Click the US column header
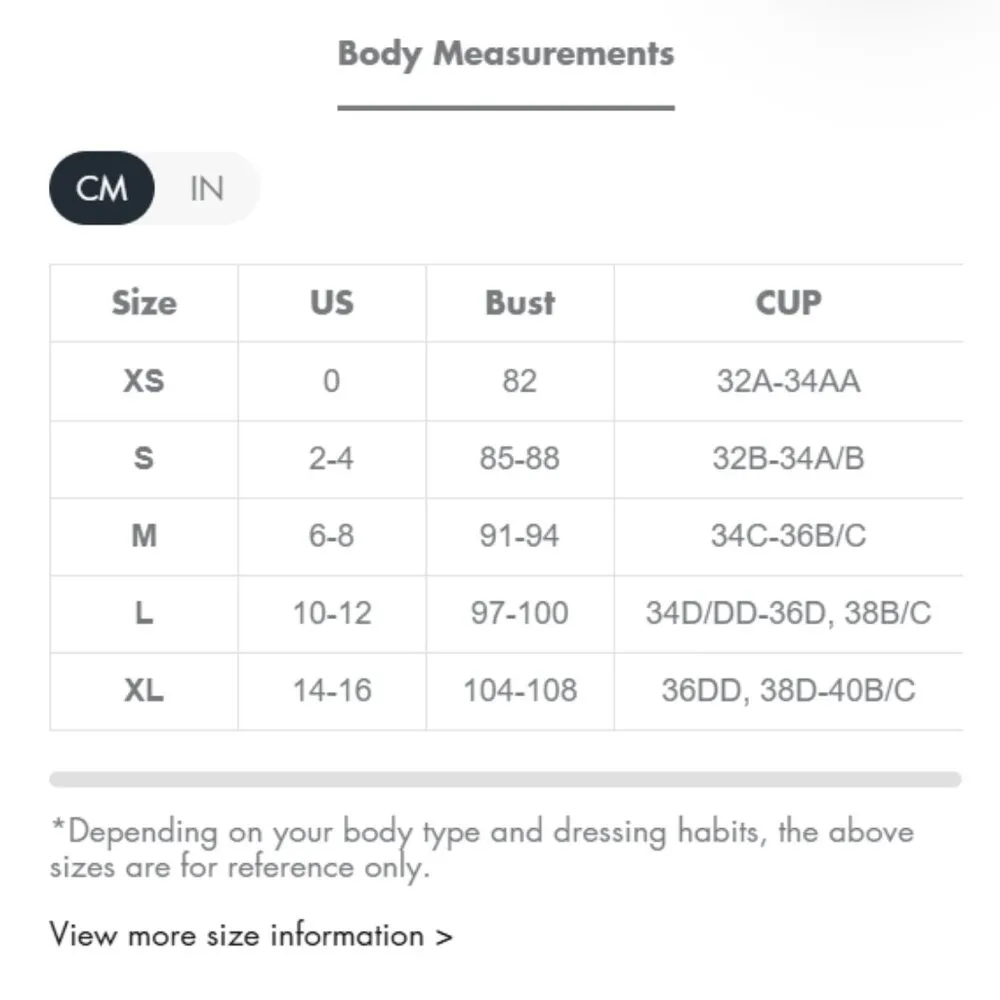Viewport: 1000px width, 1000px height. pos(332,303)
